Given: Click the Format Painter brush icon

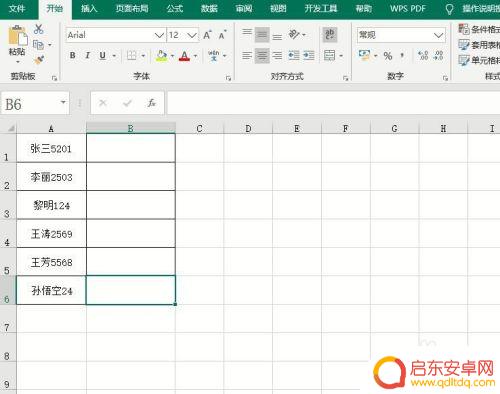Looking at the screenshot, I should click(x=39, y=59).
